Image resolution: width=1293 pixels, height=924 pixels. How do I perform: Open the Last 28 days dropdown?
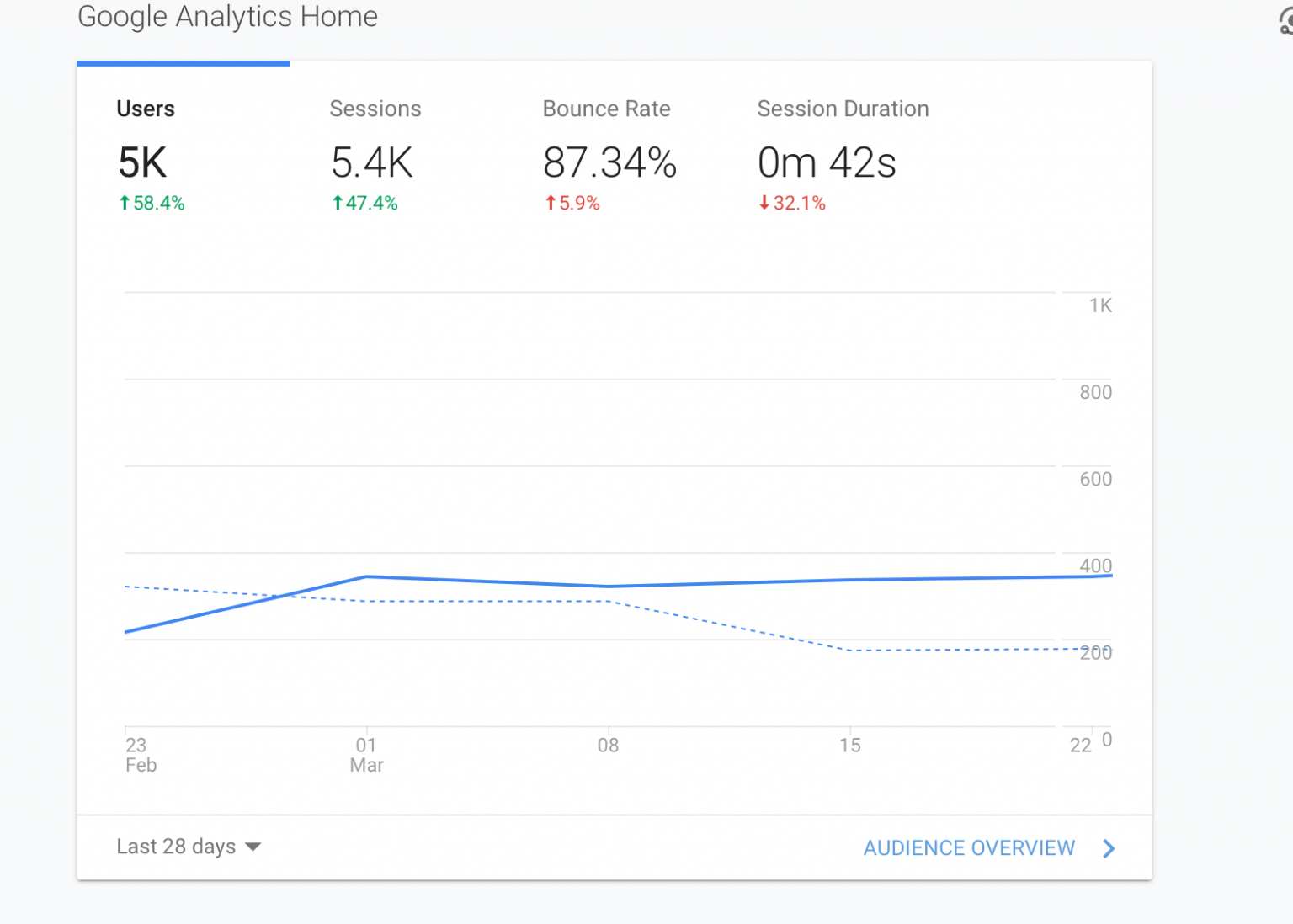[x=189, y=847]
